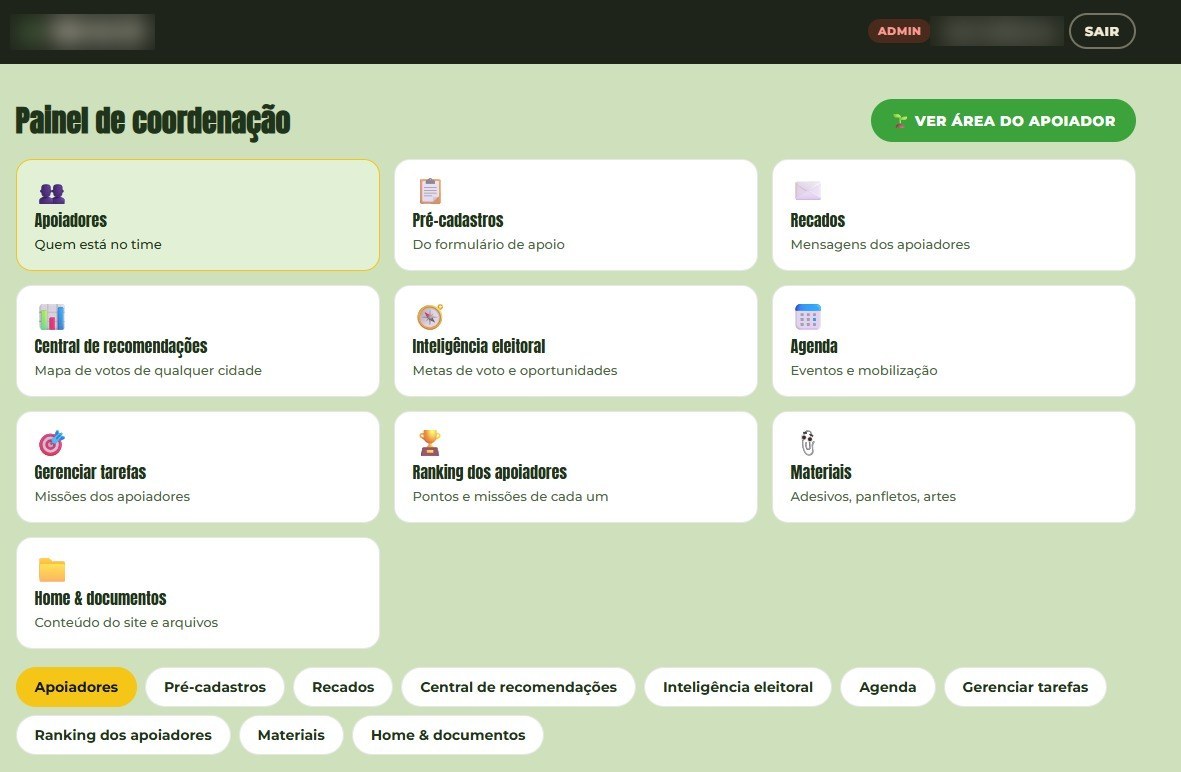
Task: Click the blurred username next to ADMIN
Action: (x=997, y=31)
